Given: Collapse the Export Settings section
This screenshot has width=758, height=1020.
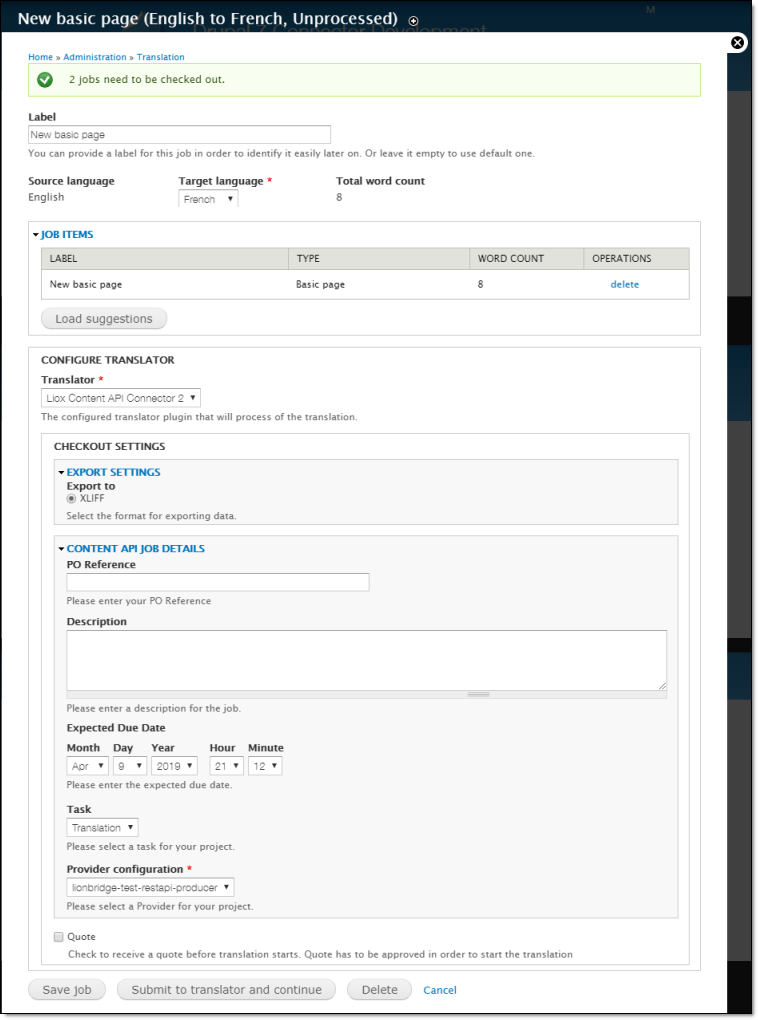Looking at the screenshot, I should [x=112, y=472].
